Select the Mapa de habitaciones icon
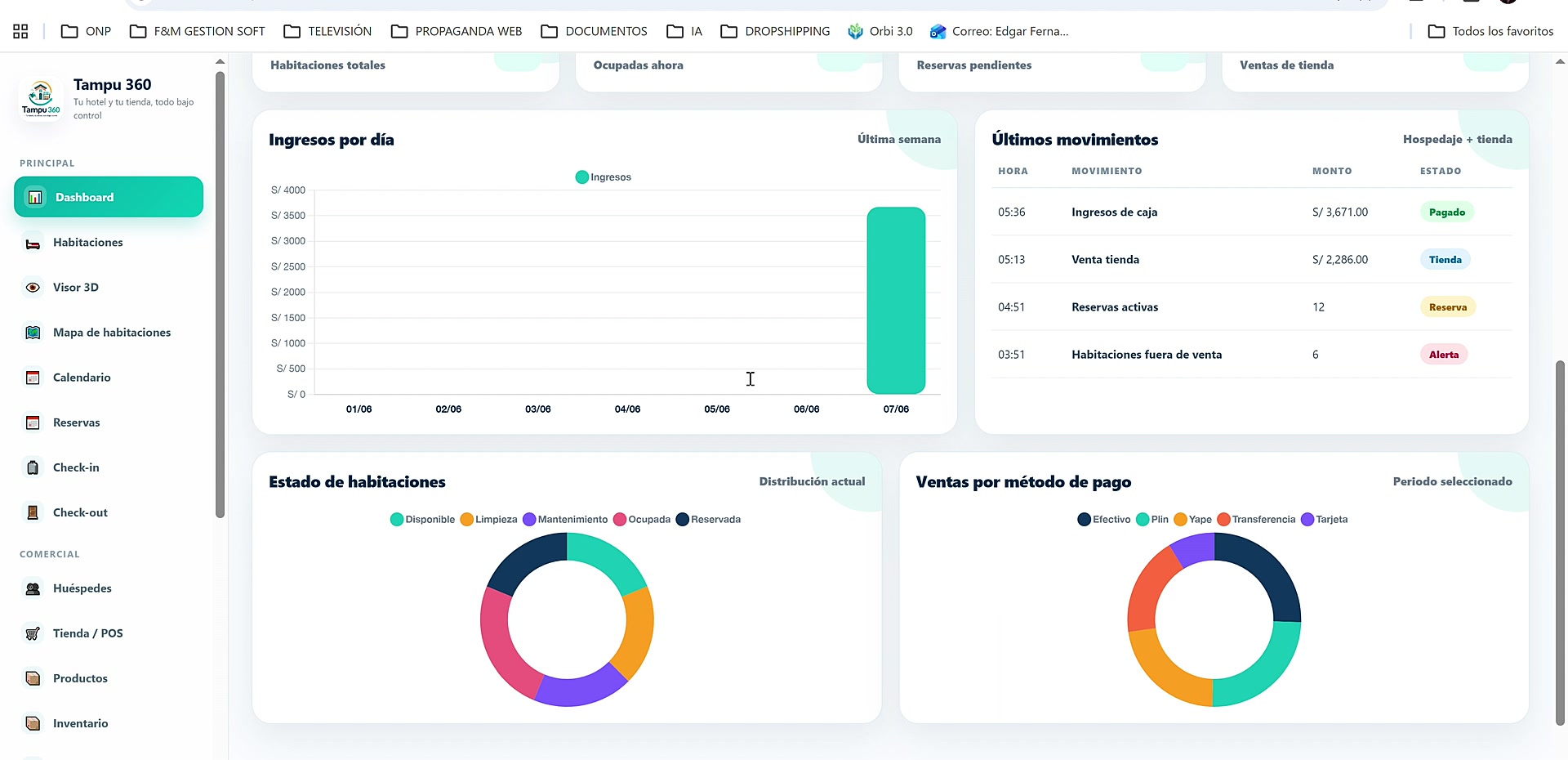This screenshot has width=1568, height=760. [x=33, y=333]
